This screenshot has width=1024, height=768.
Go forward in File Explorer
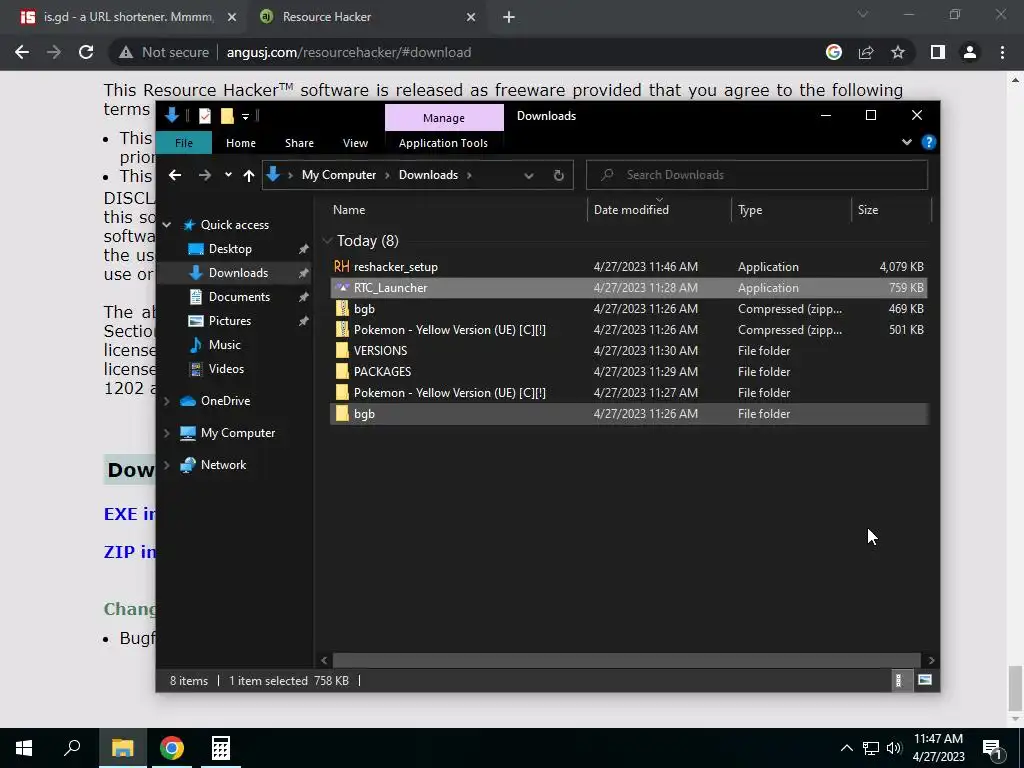[x=204, y=175]
